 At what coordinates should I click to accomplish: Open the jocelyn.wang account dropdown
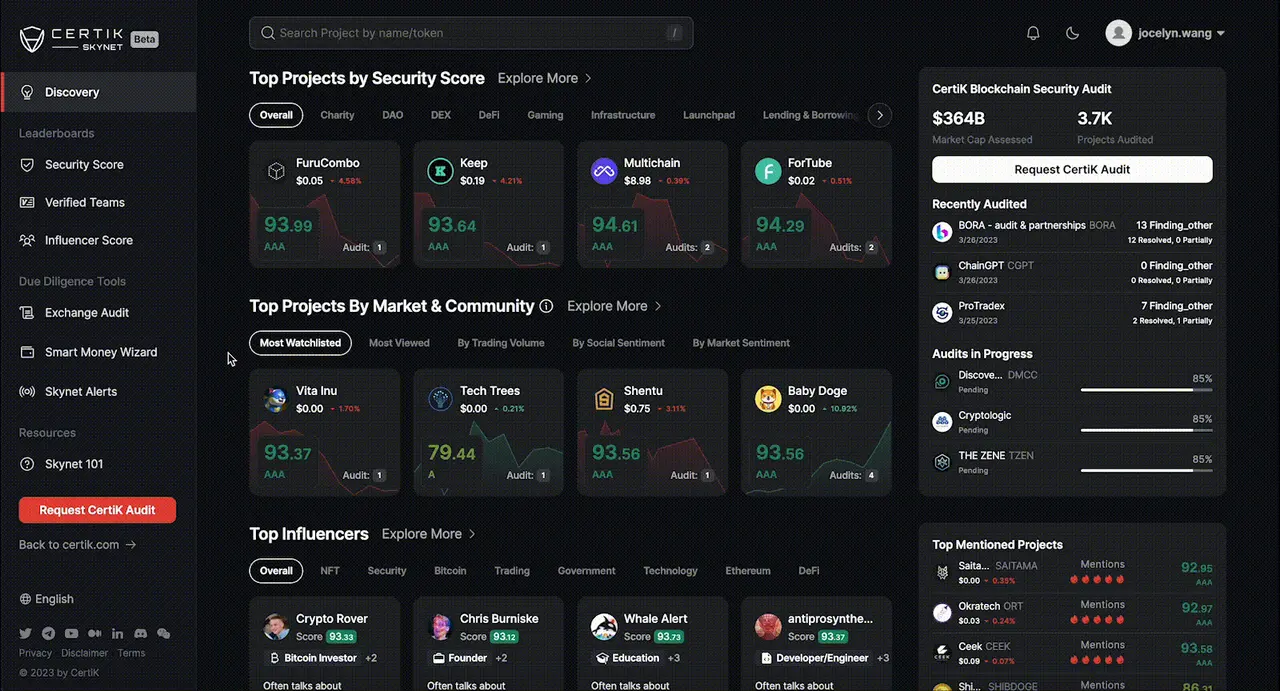(x=1166, y=33)
